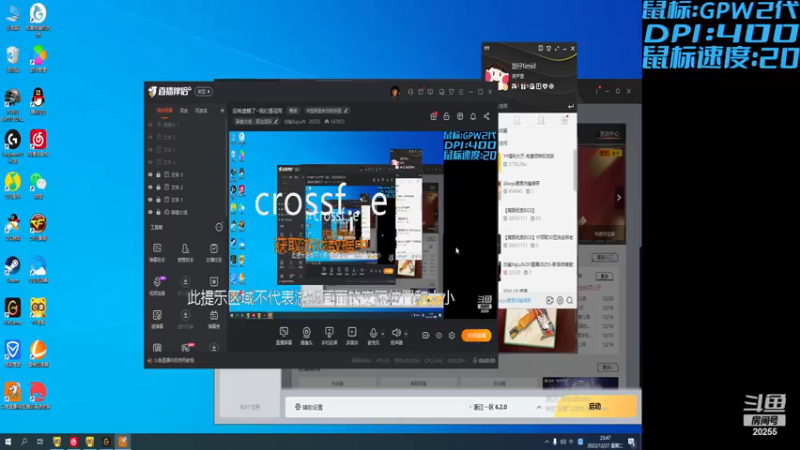Open the 浙江一区 server dropdown in launcher
The width and height of the screenshot is (800, 450).
tap(490, 407)
